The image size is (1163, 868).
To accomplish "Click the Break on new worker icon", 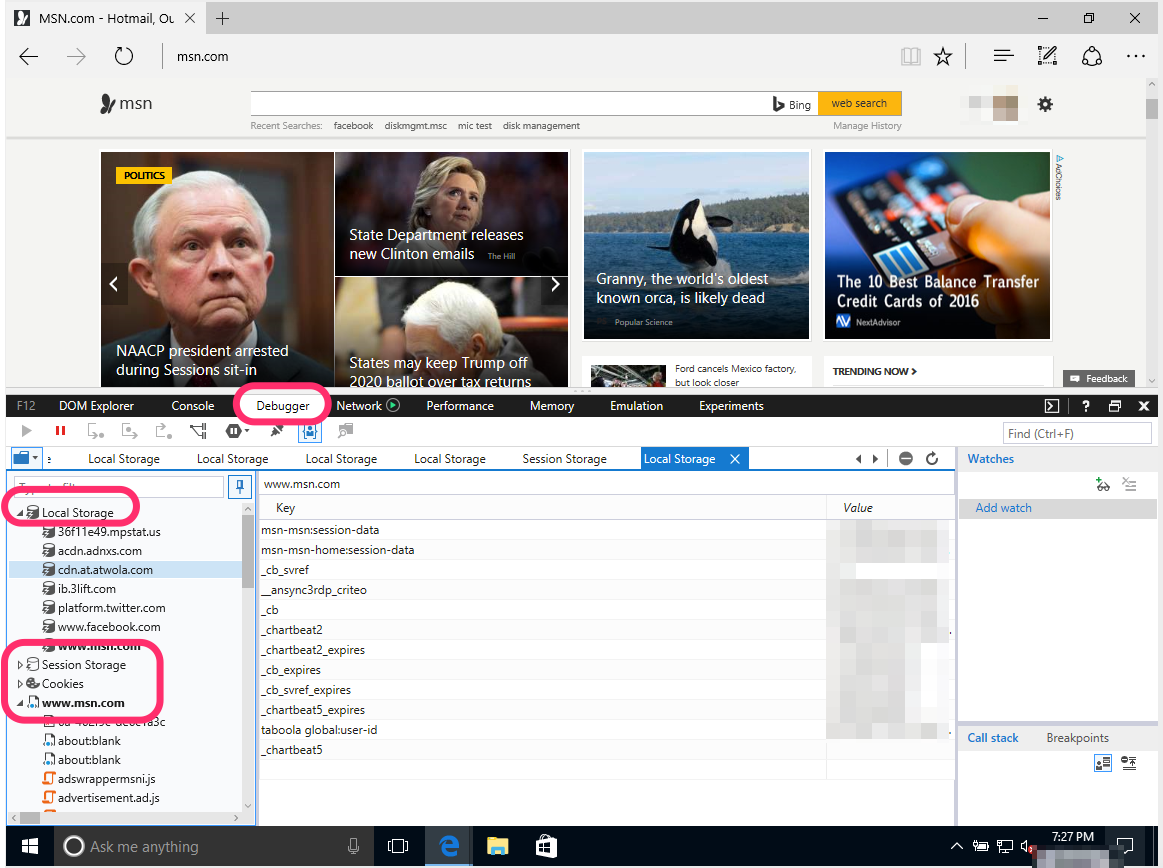I will (x=198, y=431).
